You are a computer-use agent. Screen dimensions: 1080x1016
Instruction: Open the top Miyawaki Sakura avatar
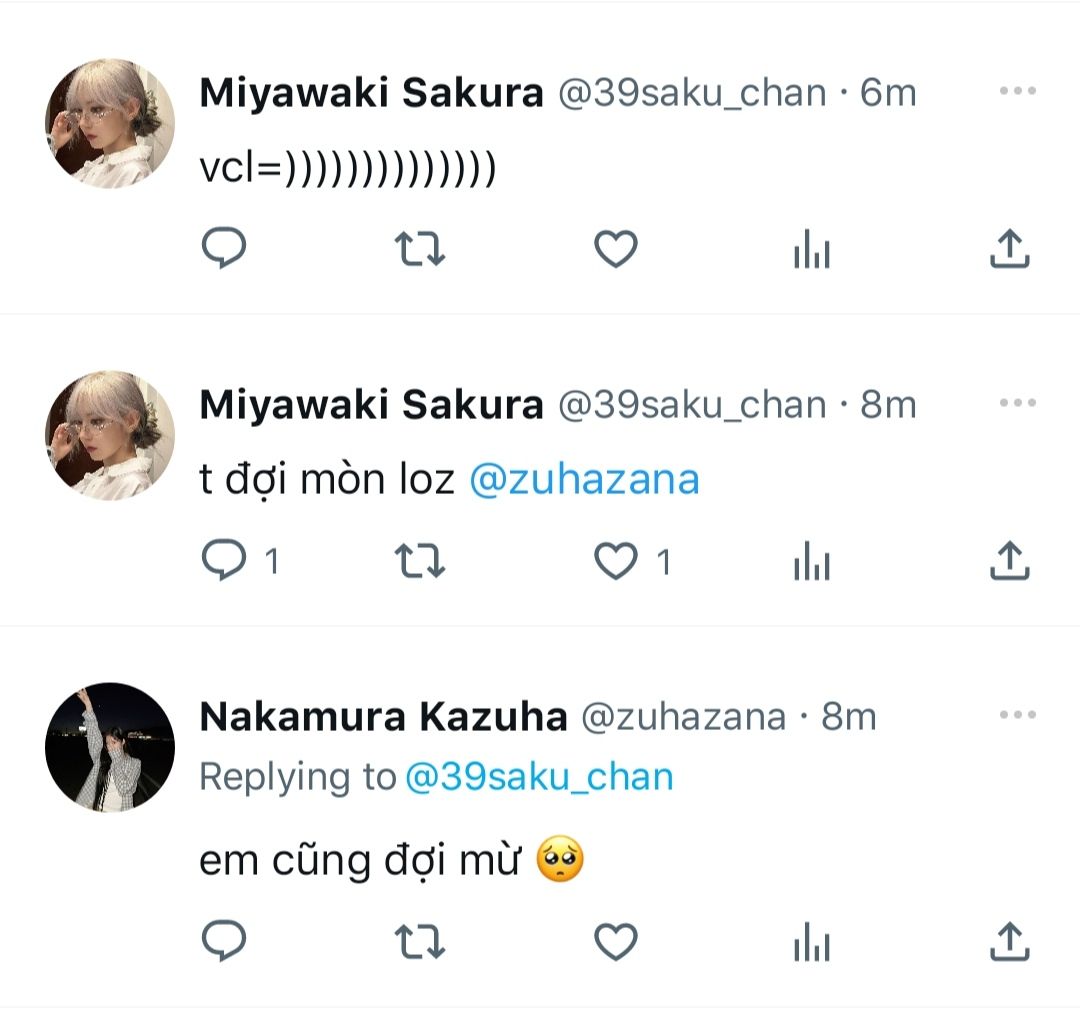point(110,123)
